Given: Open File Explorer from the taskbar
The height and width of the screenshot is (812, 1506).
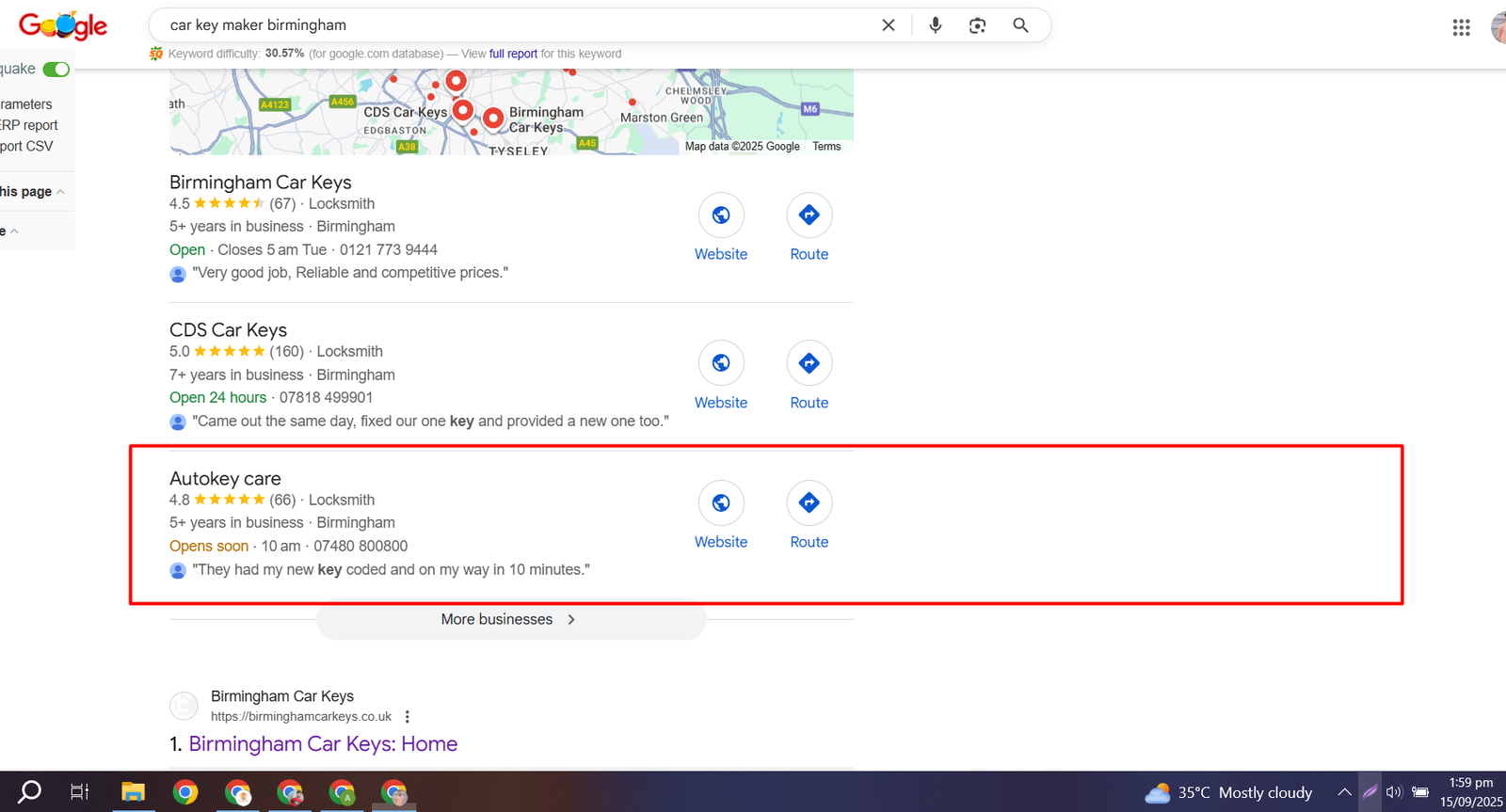Looking at the screenshot, I should click(133, 792).
